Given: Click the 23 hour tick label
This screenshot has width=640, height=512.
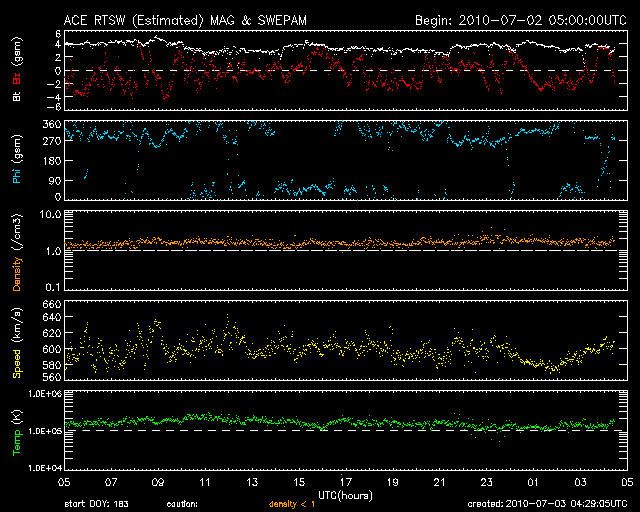Looking at the screenshot, I should pos(486,482).
